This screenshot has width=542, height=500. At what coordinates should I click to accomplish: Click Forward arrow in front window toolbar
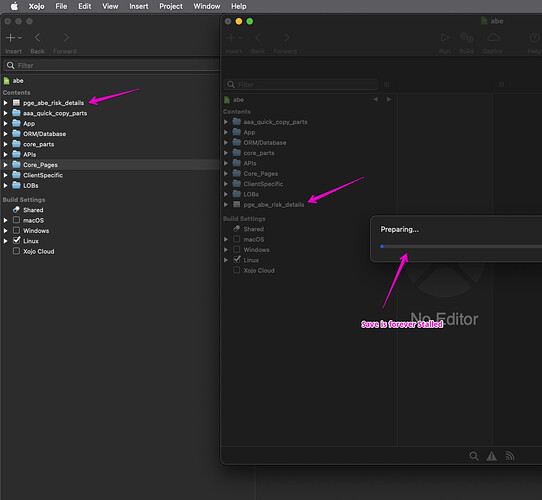coord(286,37)
